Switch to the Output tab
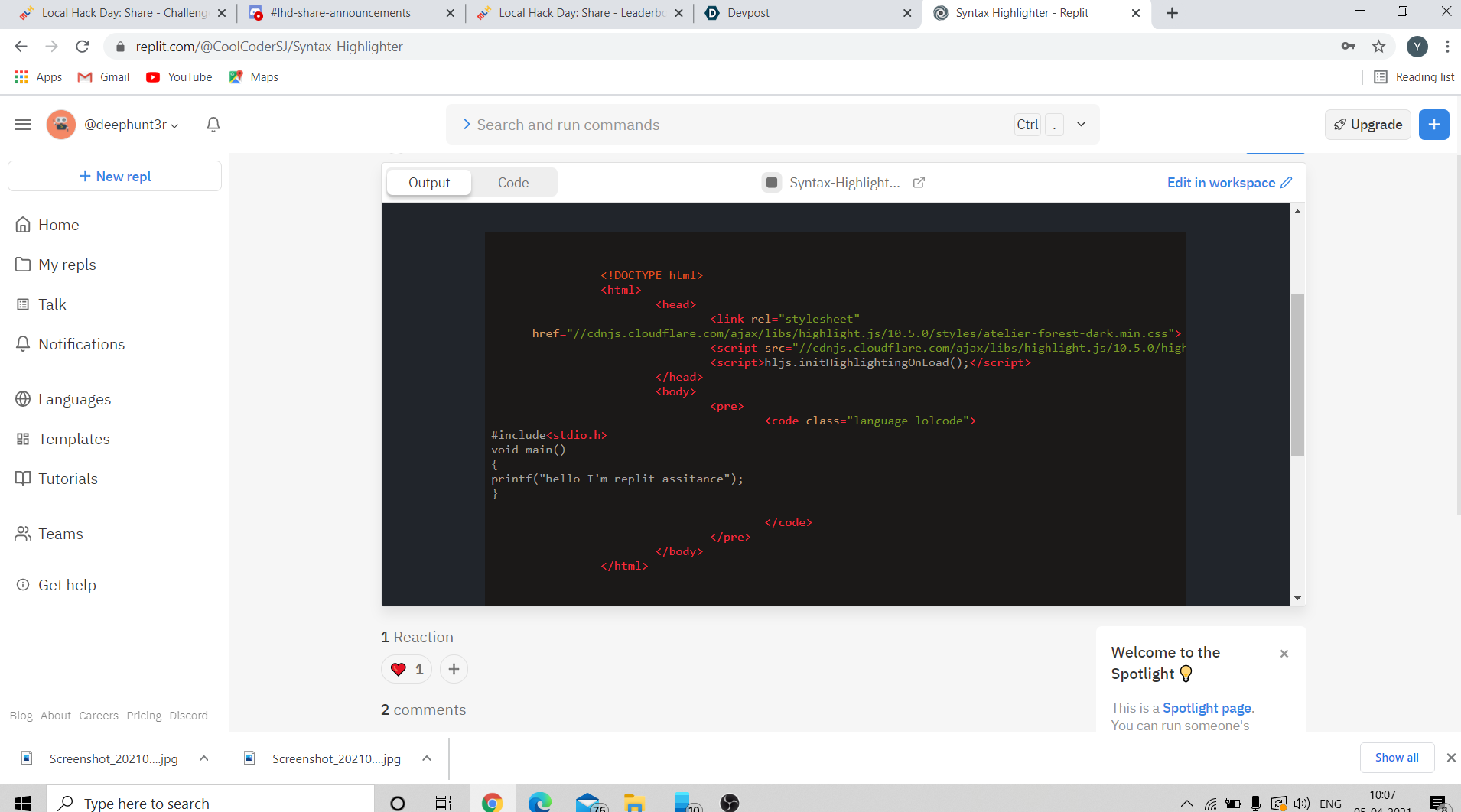The width and height of the screenshot is (1461, 812). (x=429, y=183)
